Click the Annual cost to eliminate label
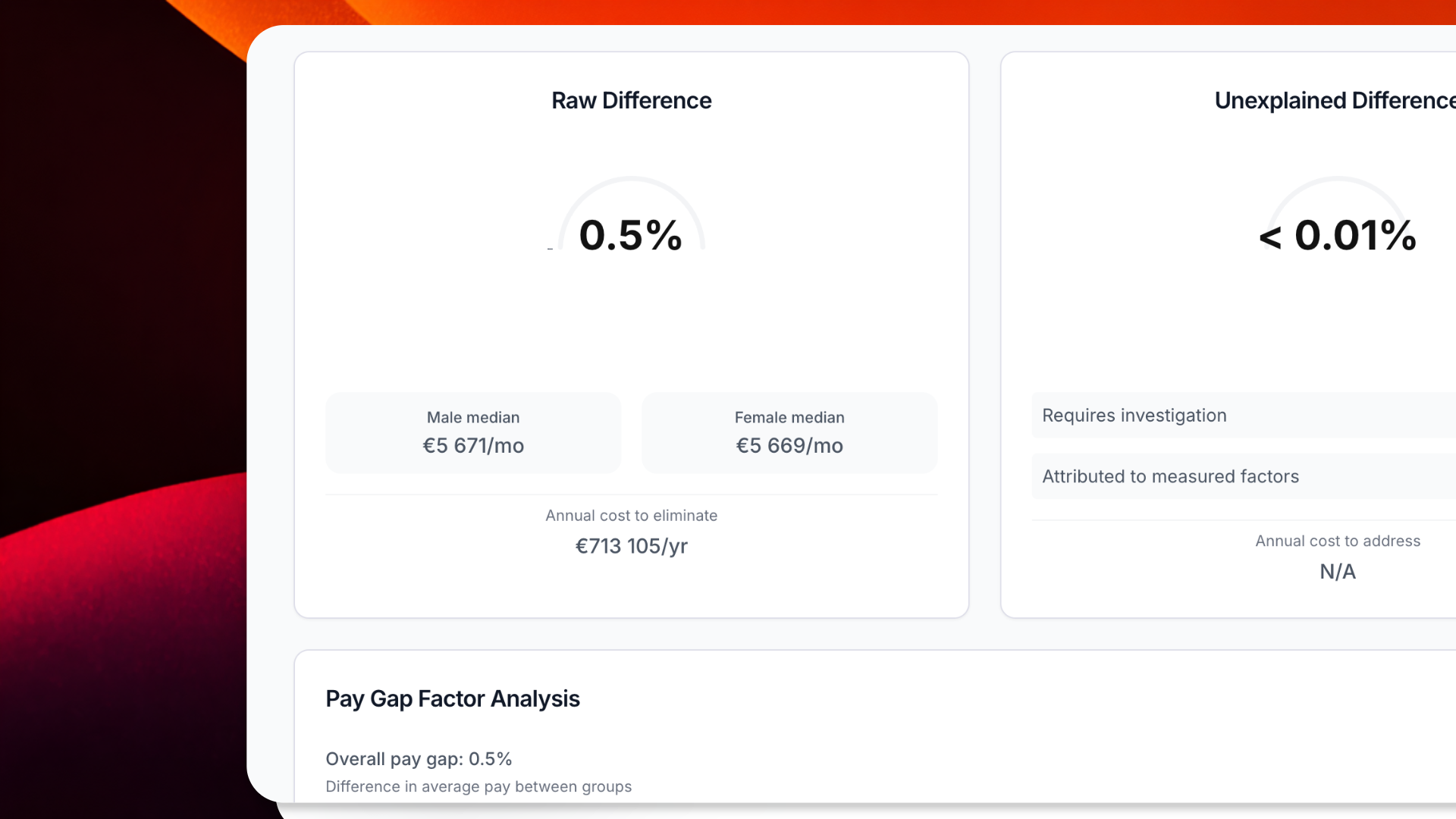The height and width of the screenshot is (819, 1456). click(631, 516)
